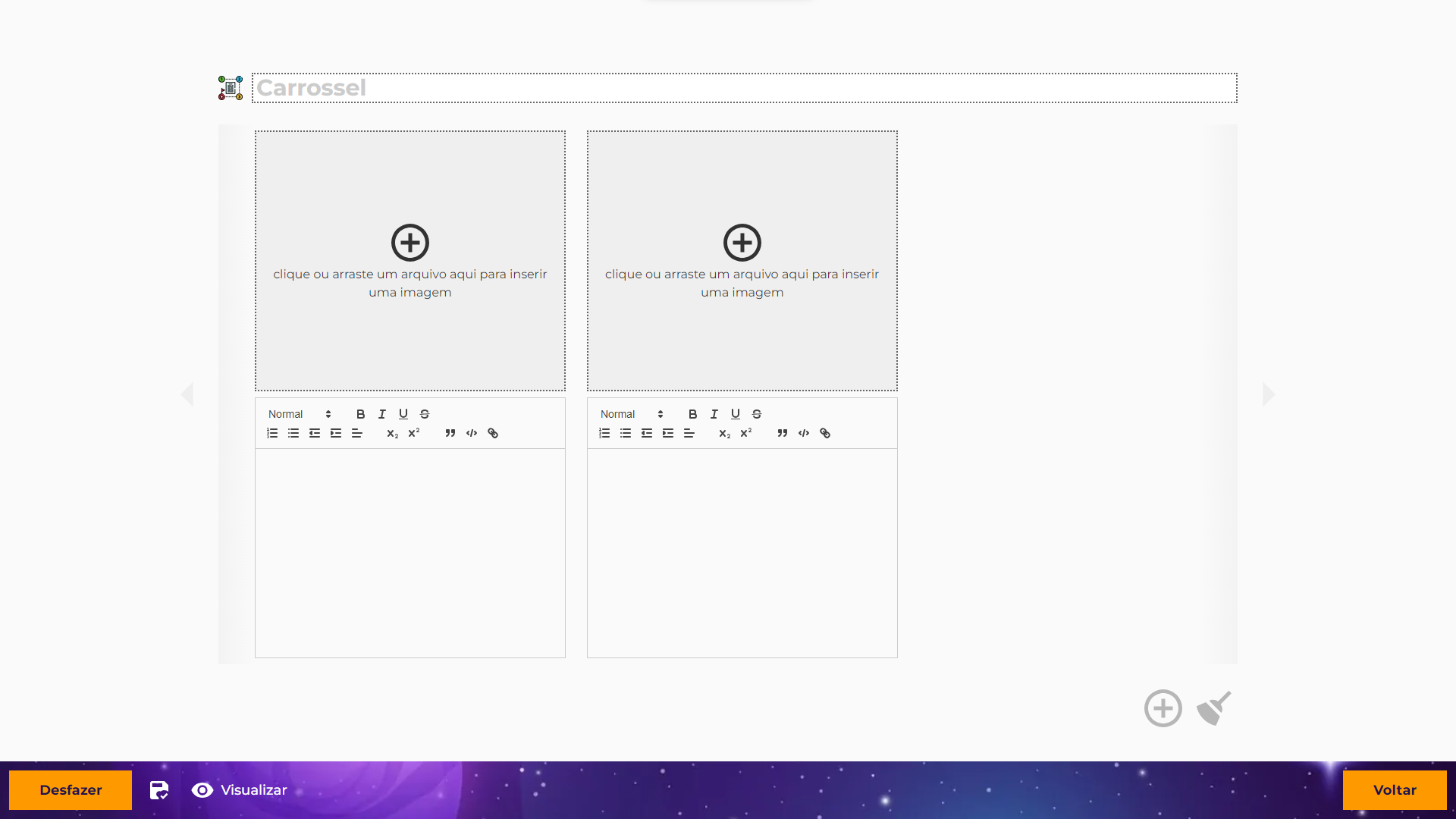Click the Carrossel title input field

743,88
